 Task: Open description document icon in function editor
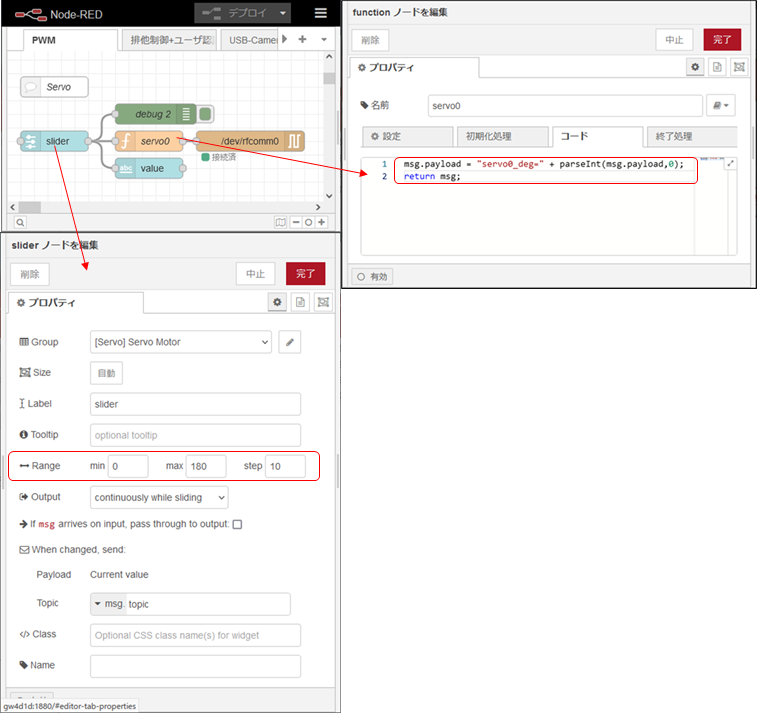pyautogui.click(x=717, y=67)
